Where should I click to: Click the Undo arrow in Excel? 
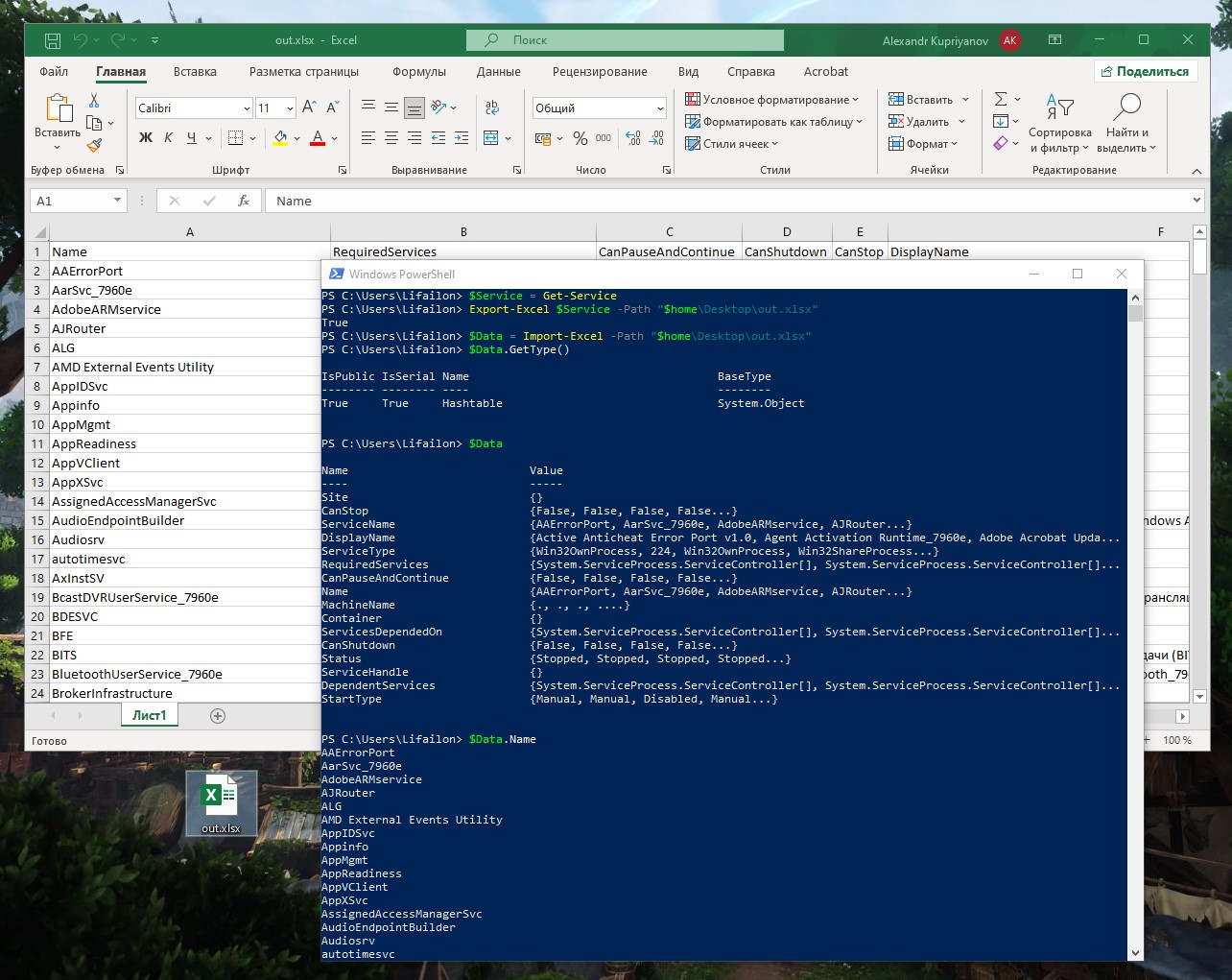81,40
